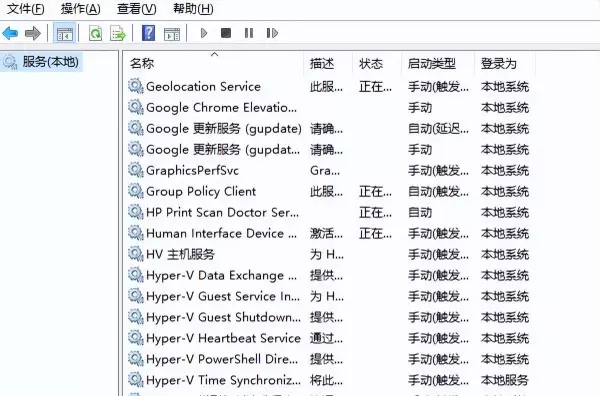Viewport: 600px width, 396px height.
Task: Select Hyper-V Guest Service In... name
Action: click(223, 297)
